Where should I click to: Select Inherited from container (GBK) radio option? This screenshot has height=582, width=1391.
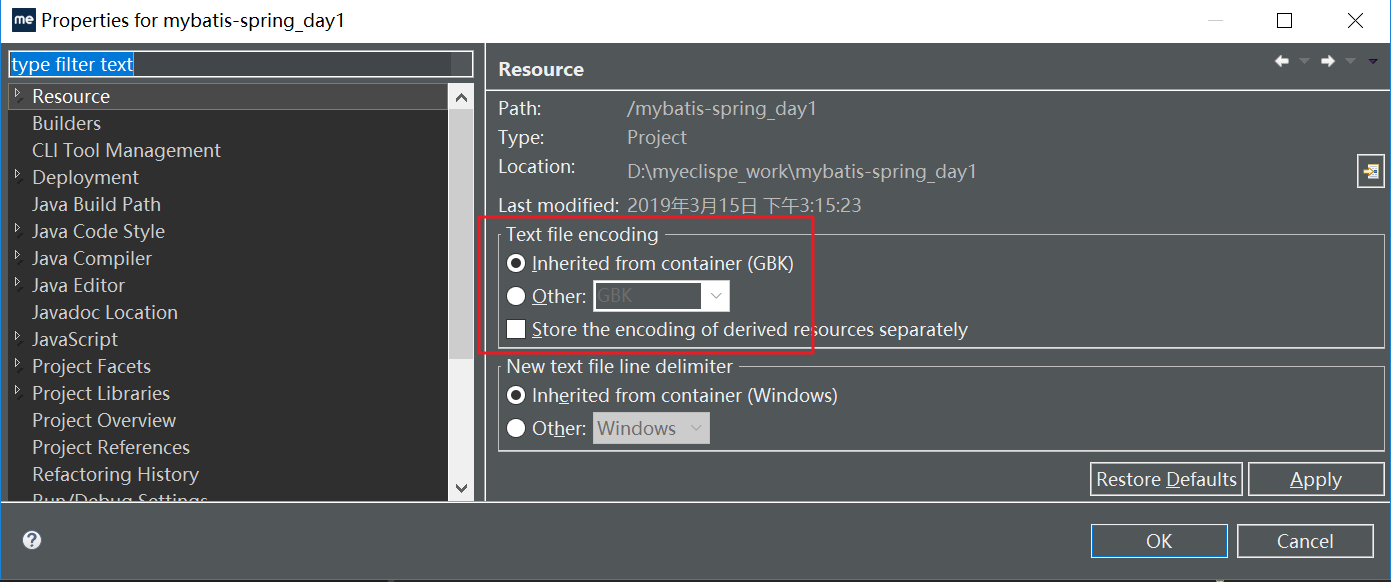516,264
